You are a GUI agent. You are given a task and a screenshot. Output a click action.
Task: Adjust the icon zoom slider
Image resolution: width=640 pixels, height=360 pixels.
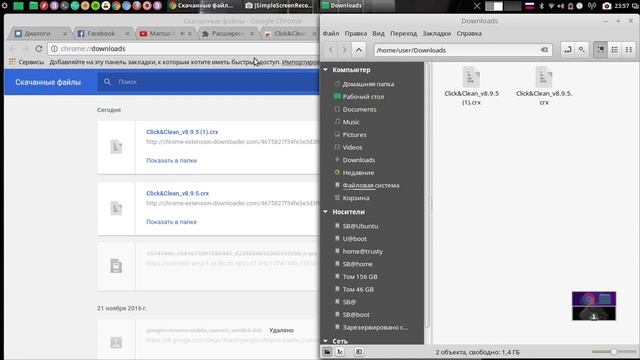pos(613,351)
